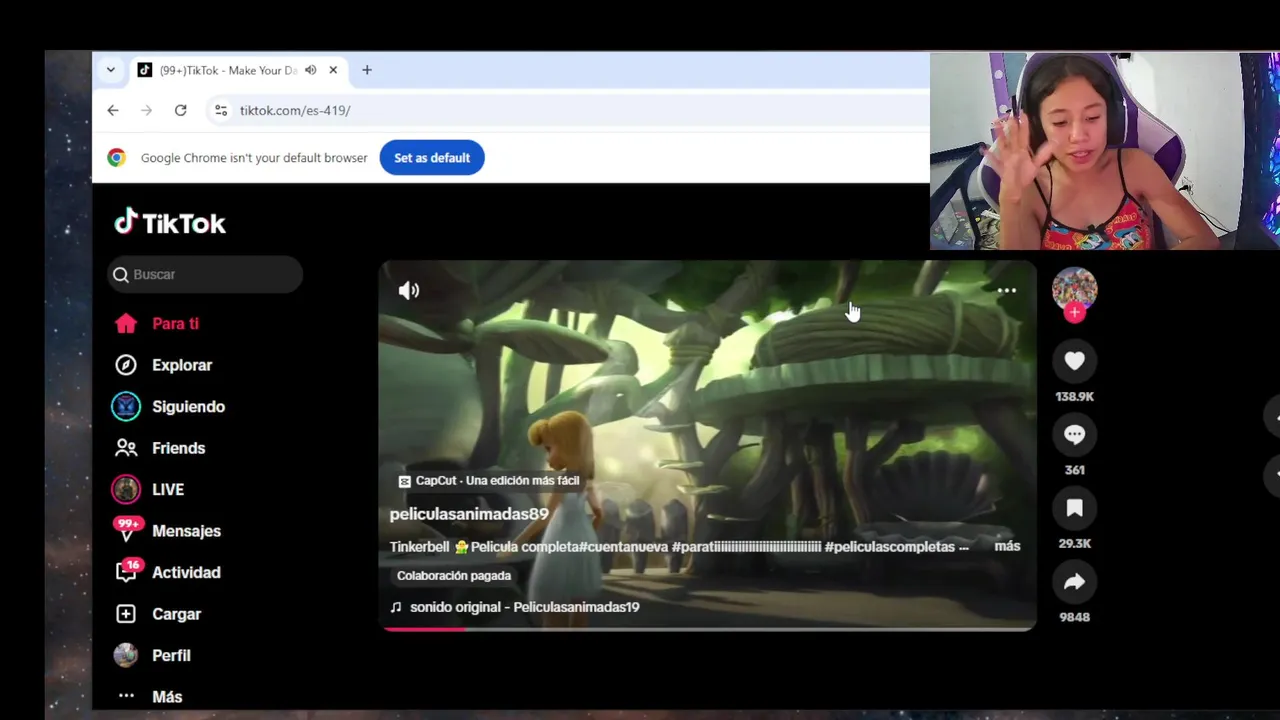The width and height of the screenshot is (1280, 720).
Task: Open the peliculasanimadas89 username link
Action: 469,514
